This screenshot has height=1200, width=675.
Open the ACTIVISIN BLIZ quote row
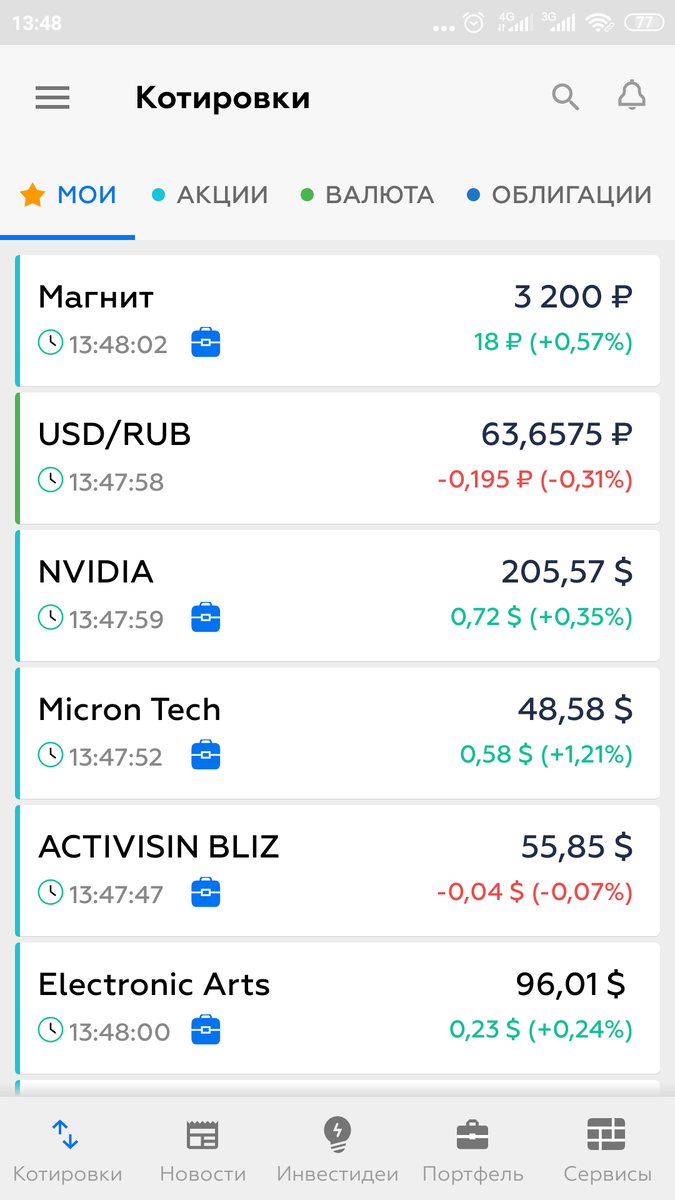[x=337, y=870]
